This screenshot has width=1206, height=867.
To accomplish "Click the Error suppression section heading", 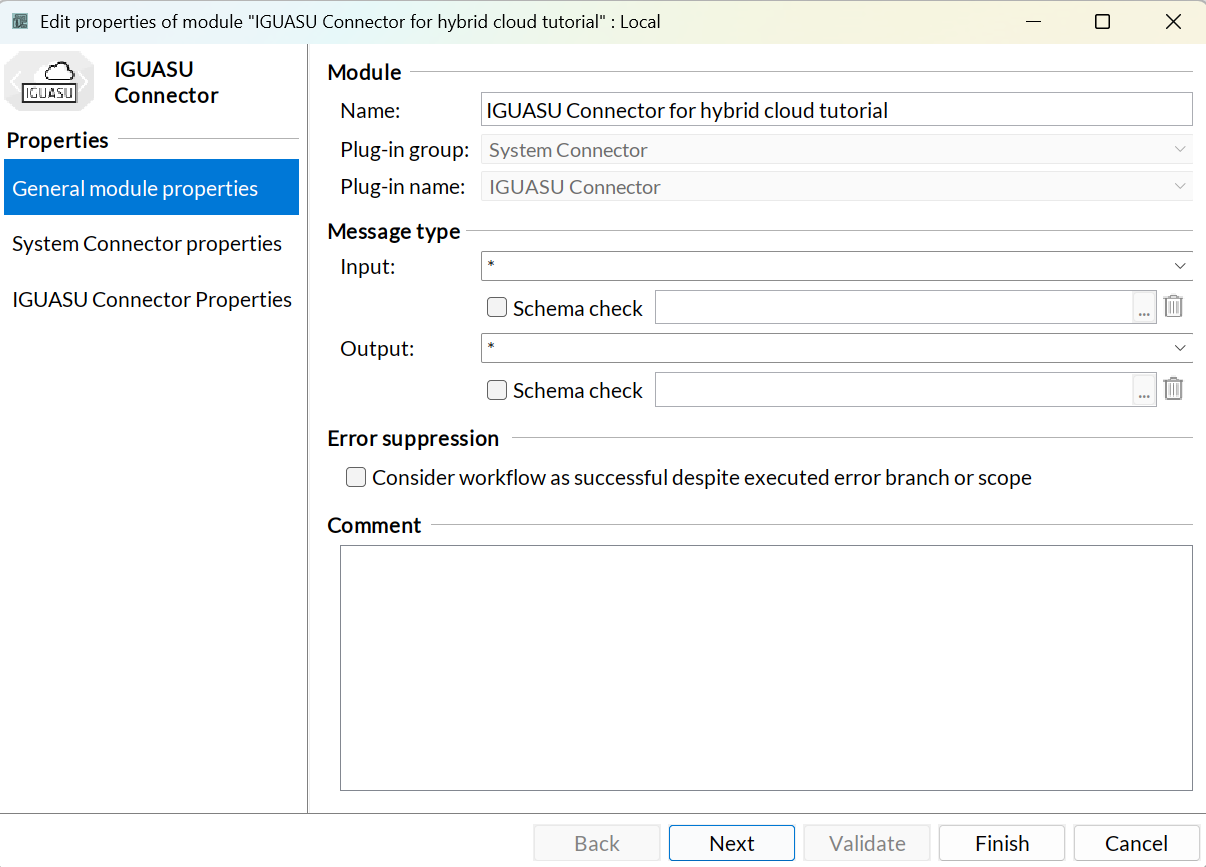I will point(413,438).
